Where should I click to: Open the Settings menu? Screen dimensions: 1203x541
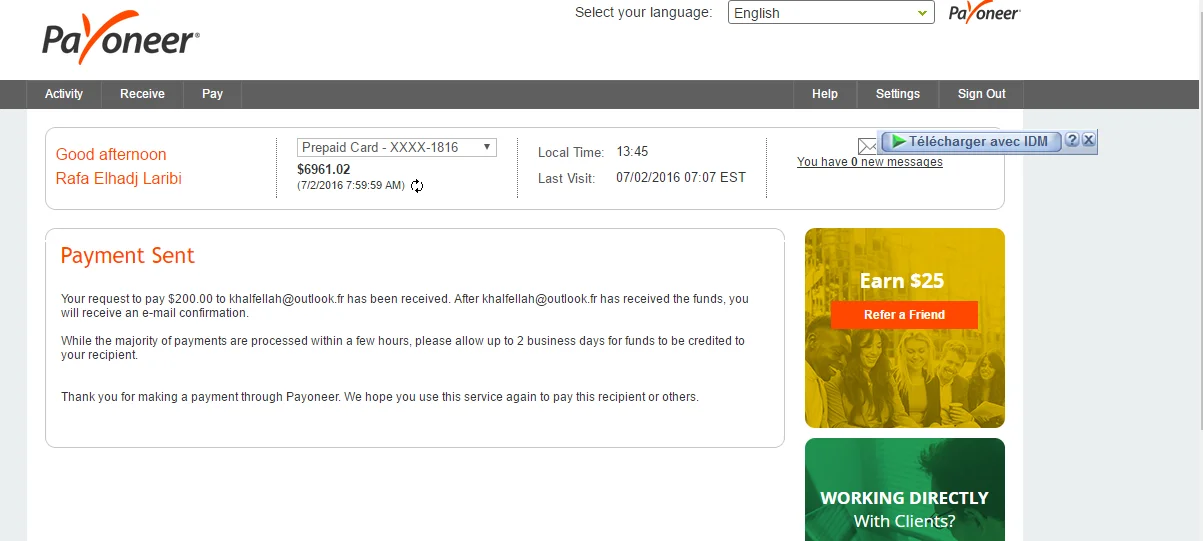pyautogui.click(x=897, y=94)
